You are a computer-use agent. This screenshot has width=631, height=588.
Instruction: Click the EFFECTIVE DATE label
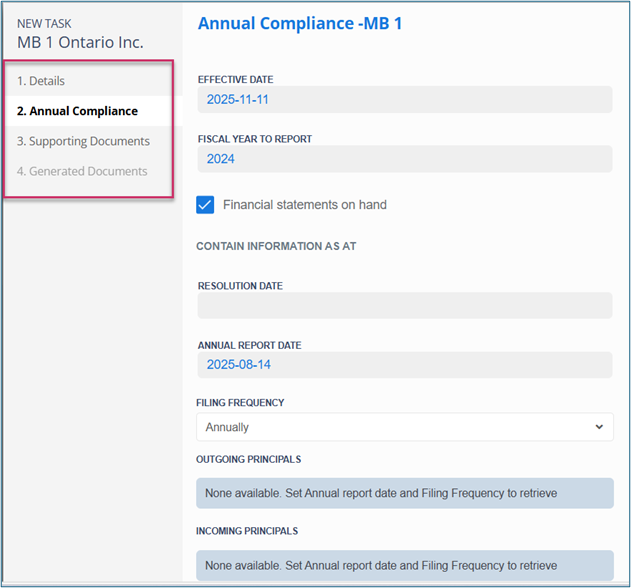235,80
